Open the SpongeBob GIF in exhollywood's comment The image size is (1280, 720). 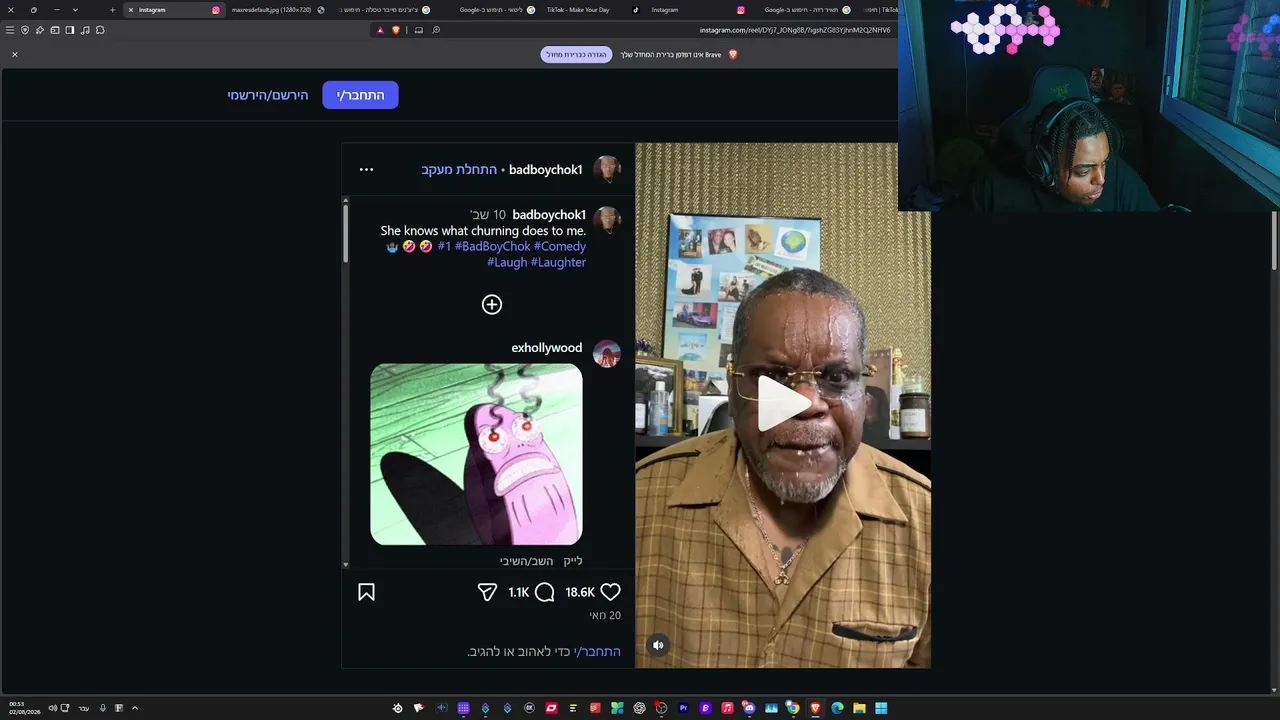pyautogui.click(x=476, y=454)
